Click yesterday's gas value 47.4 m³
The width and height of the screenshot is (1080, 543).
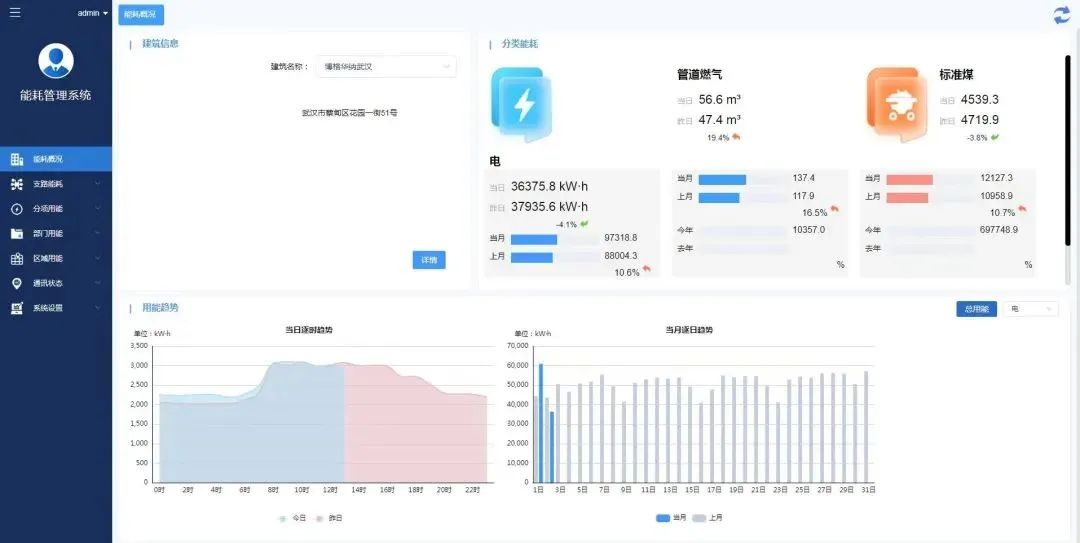[x=719, y=120]
